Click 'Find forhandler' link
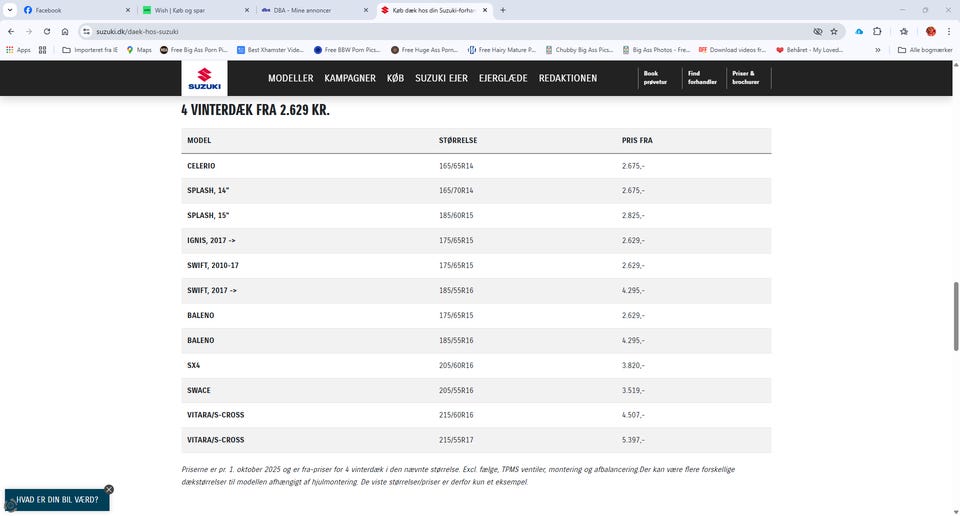Image resolution: width=960 pixels, height=516 pixels. pos(702,78)
